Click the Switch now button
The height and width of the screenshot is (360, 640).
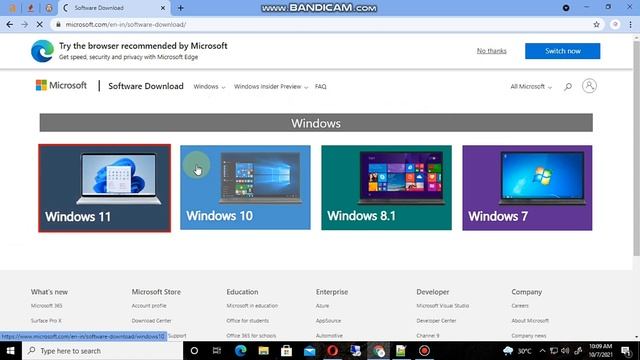point(562,51)
